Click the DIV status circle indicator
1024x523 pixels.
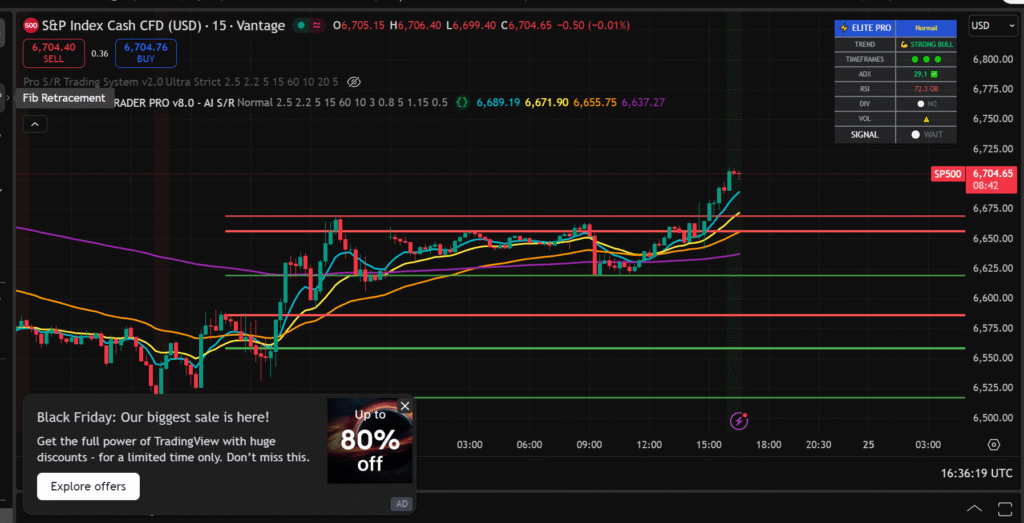pos(920,103)
